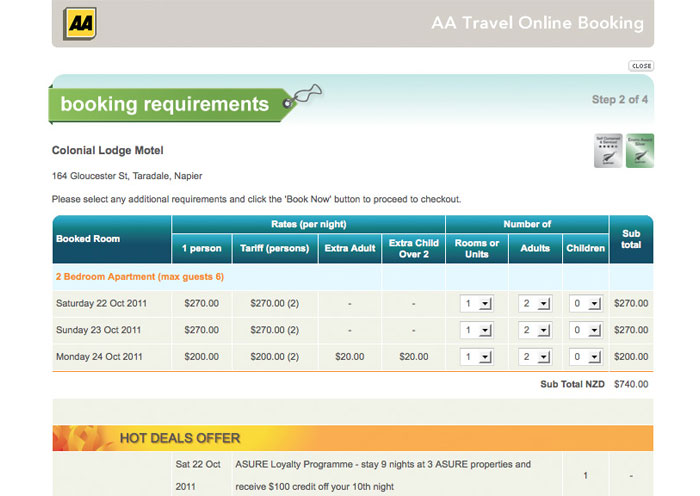
Task: Click the AA logo icon
Action: pos(80,24)
